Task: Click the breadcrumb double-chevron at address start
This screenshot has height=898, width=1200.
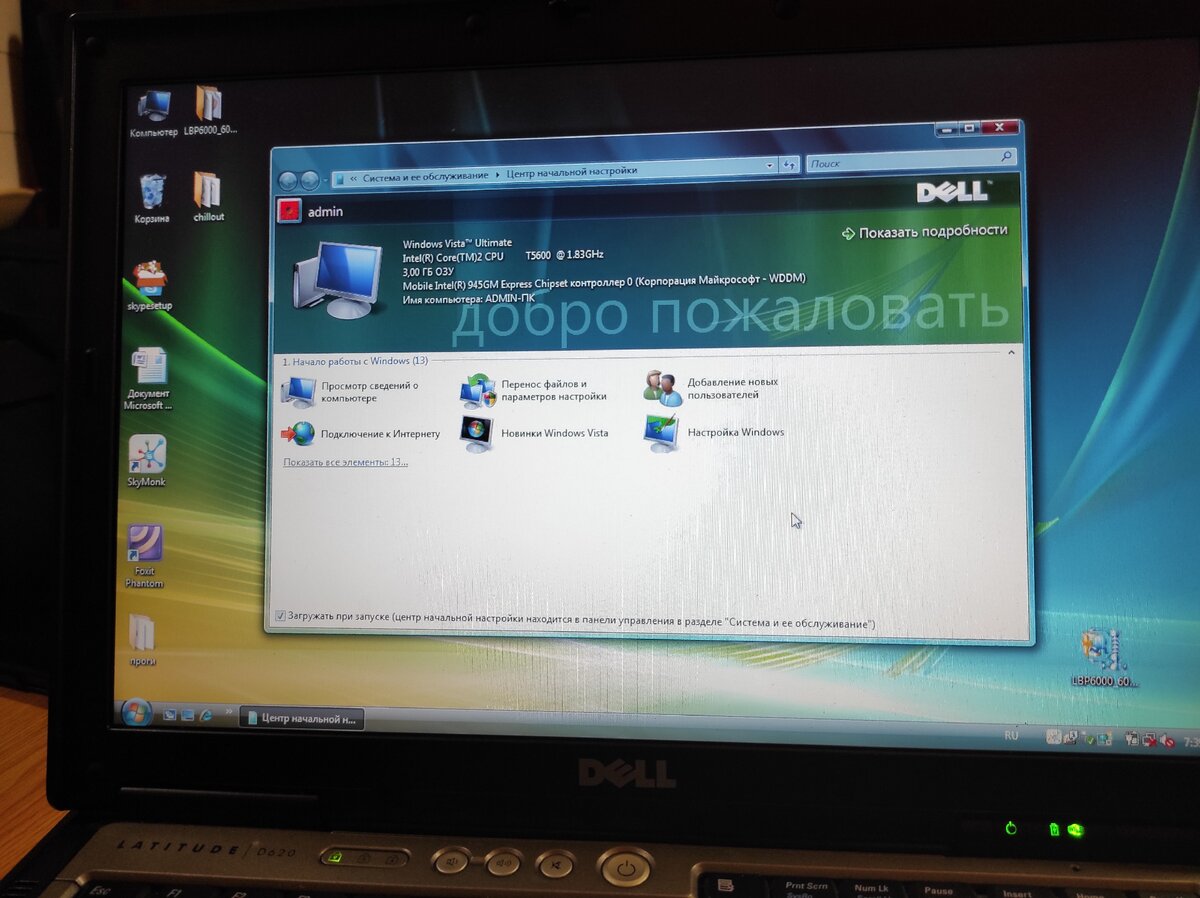Action: (x=354, y=178)
